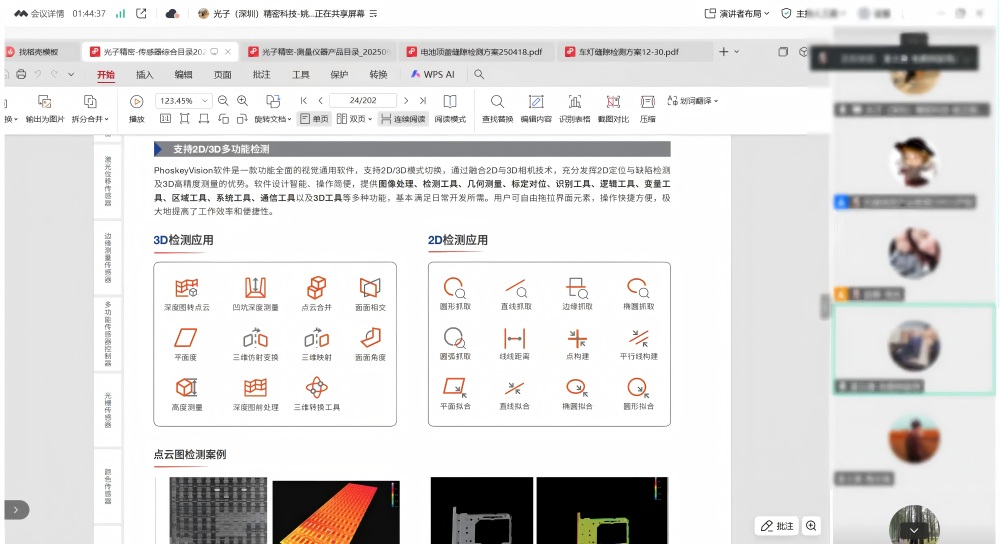The width and height of the screenshot is (1000, 544).
Task: Select the green-highlighted speaking participant avatar
Action: click(914, 346)
